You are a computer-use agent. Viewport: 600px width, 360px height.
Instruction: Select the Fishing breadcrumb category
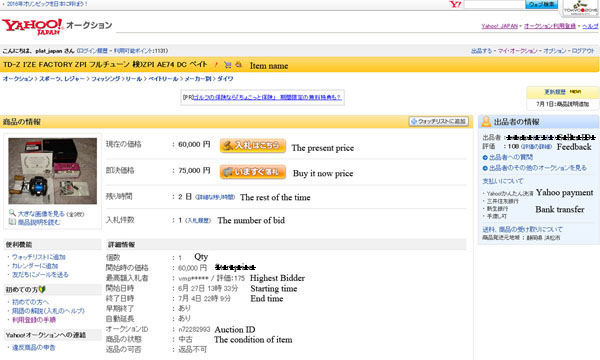tap(105, 79)
